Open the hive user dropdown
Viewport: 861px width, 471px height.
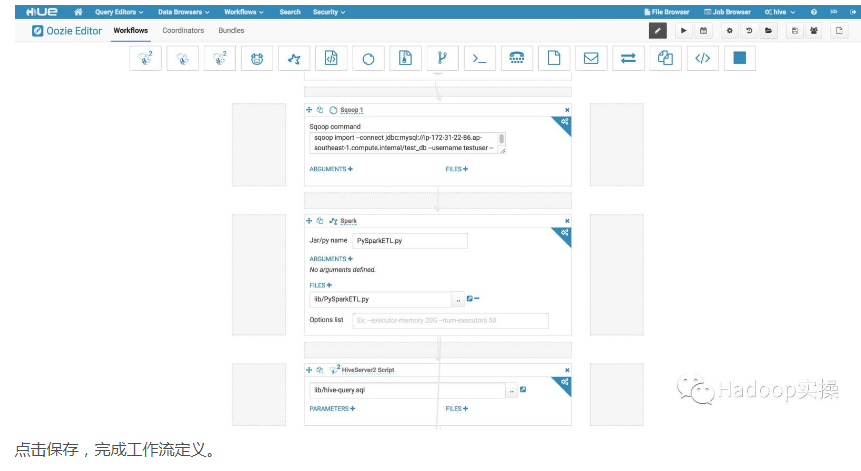pyautogui.click(x=780, y=12)
